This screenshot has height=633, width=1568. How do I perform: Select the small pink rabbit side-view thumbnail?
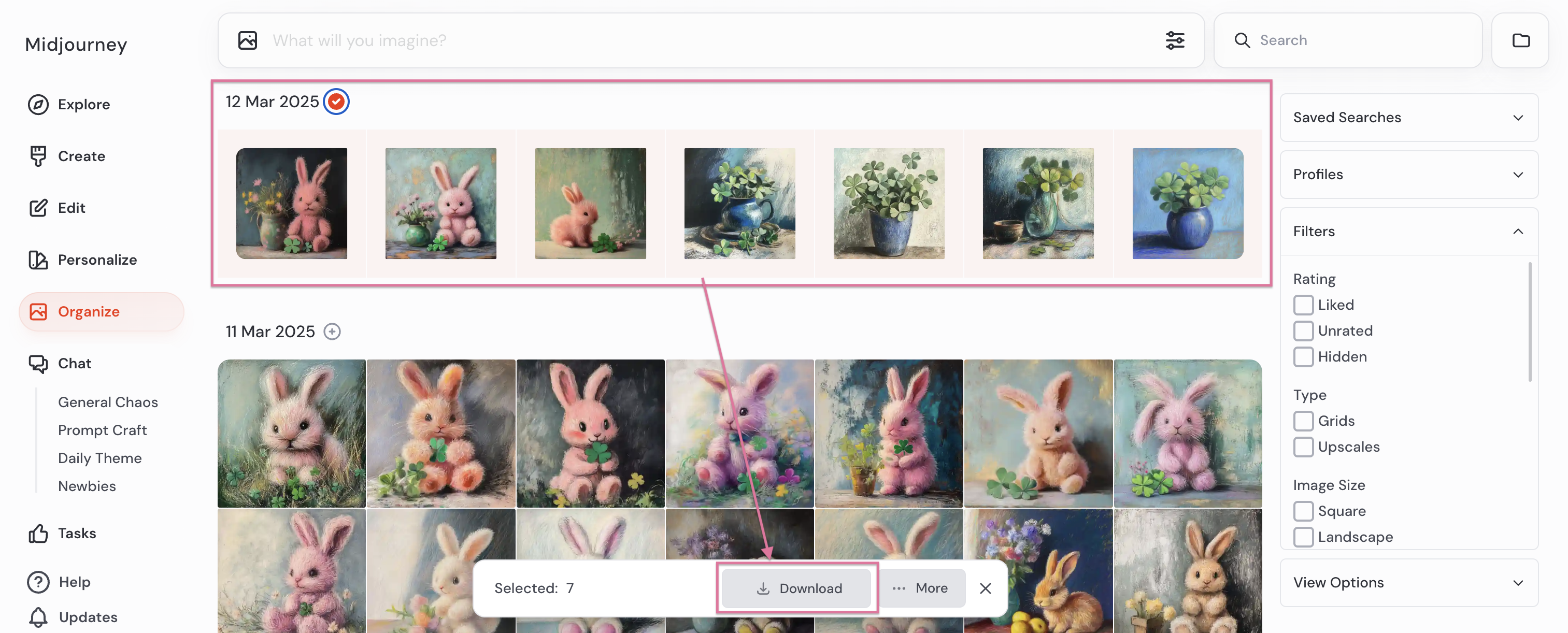590,203
